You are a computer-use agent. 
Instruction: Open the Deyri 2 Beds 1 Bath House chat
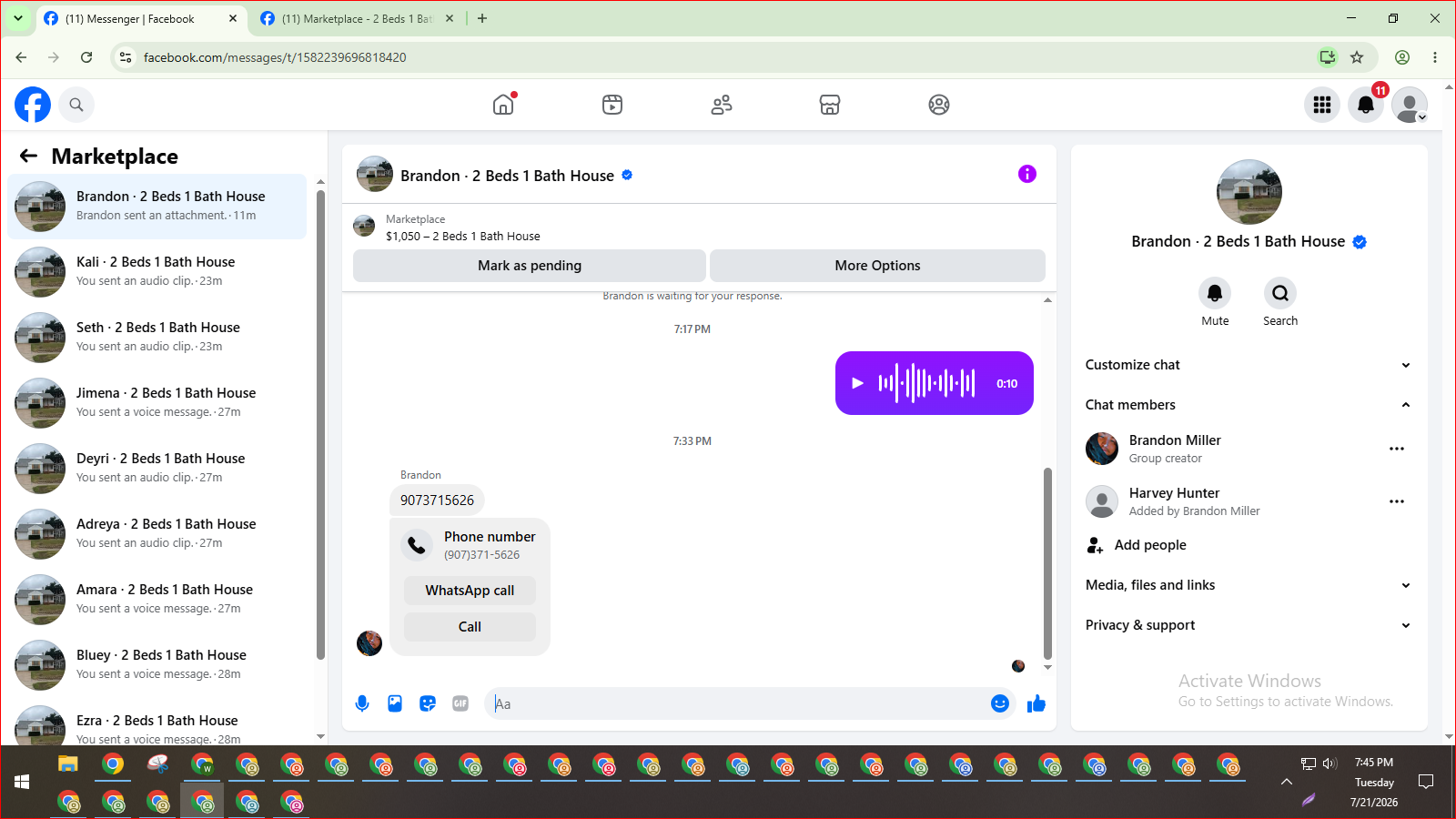point(157,468)
